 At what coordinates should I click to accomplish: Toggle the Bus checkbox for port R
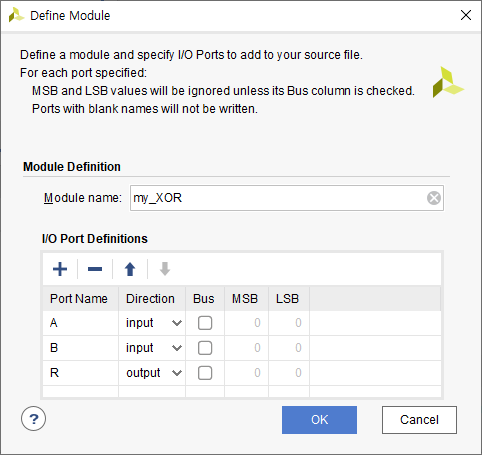coord(205,373)
